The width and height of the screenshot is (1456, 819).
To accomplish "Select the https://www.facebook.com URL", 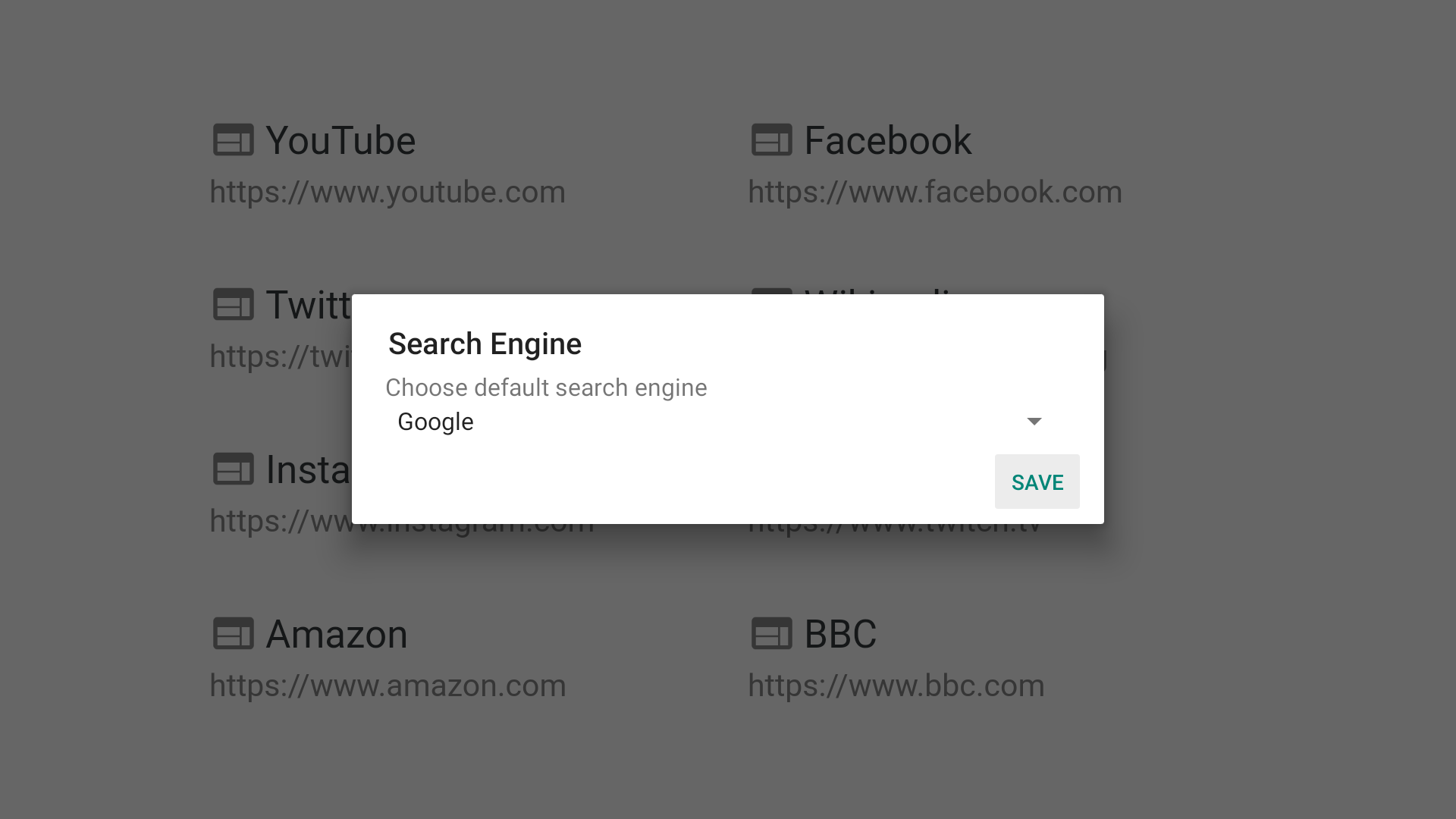I will click(x=935, y=193).
